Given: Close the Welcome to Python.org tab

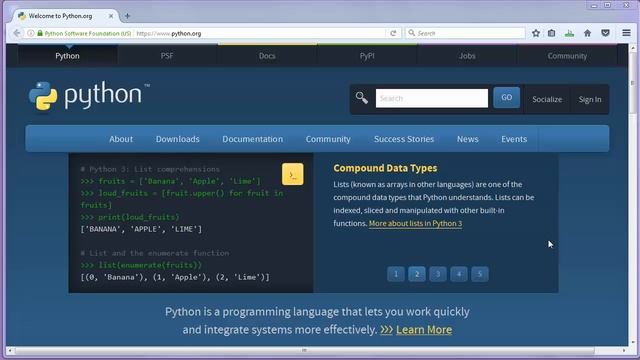Looking at the screenshot, I should coord(111,16).
